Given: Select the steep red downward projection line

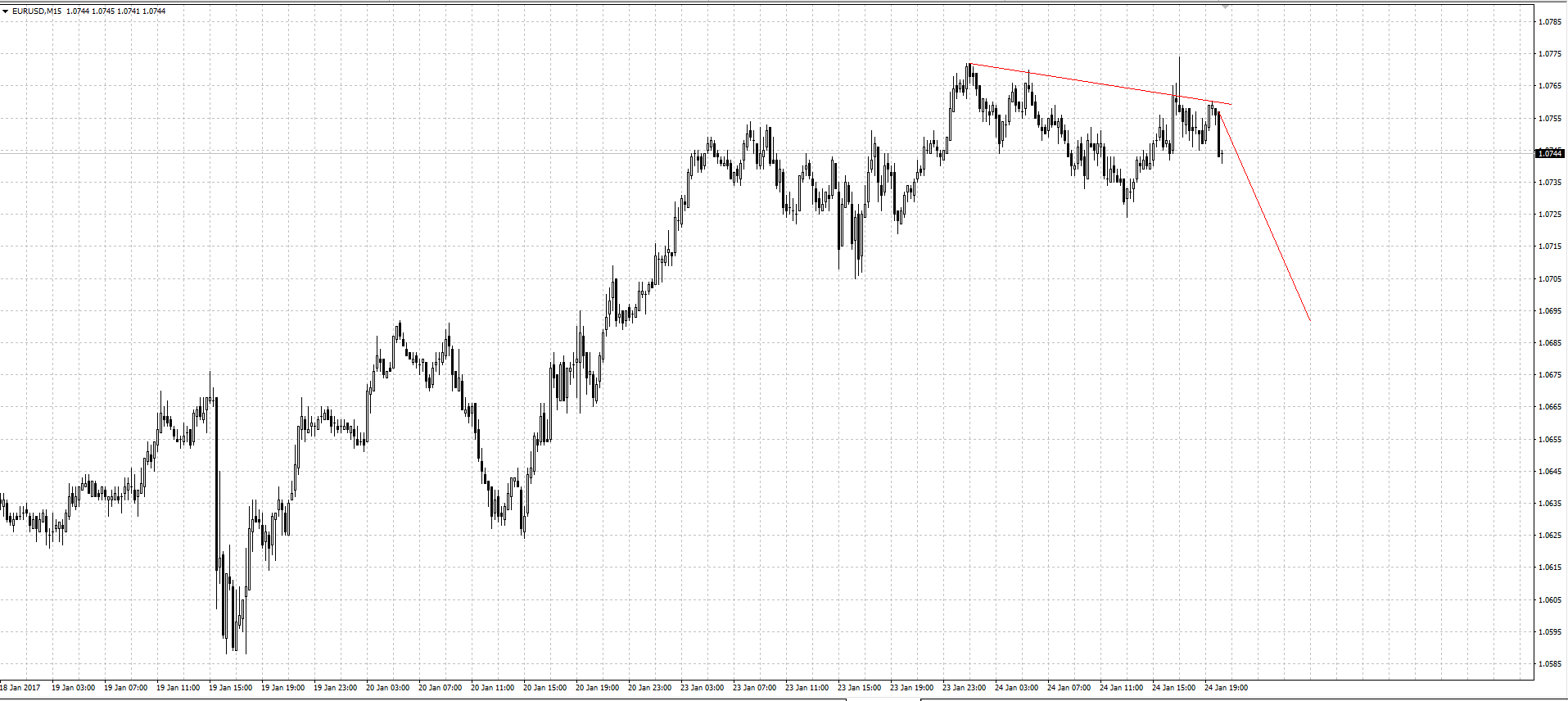Looking at the screenshot, I should pos(1265,216).
